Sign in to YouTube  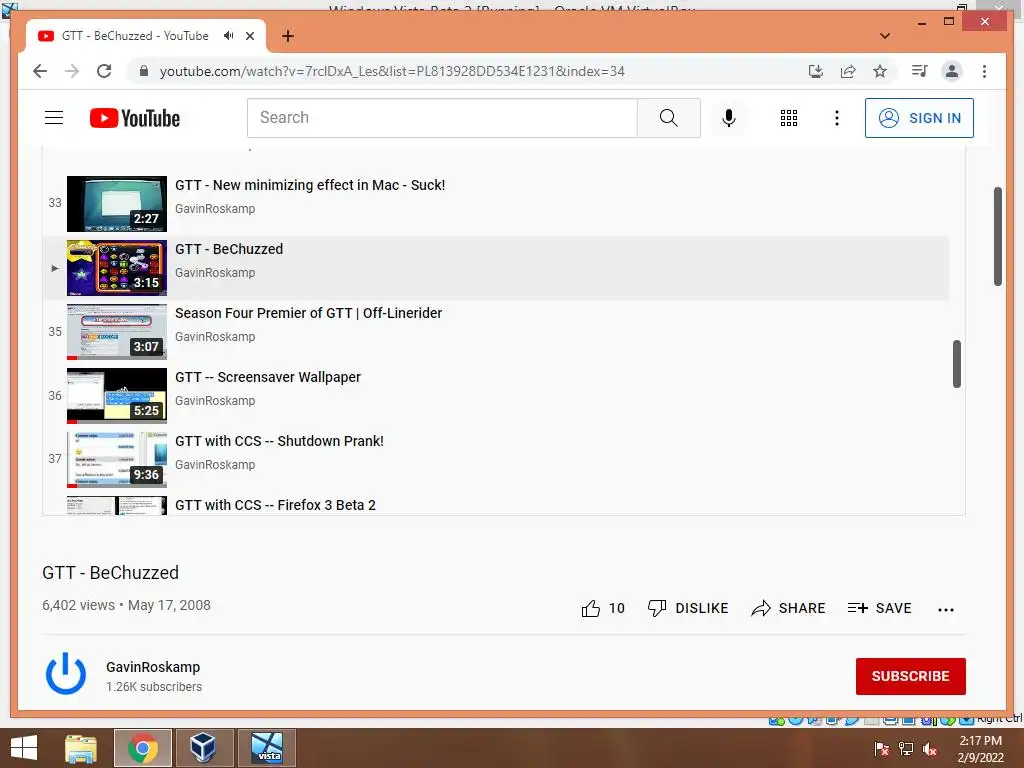point(919,118)
